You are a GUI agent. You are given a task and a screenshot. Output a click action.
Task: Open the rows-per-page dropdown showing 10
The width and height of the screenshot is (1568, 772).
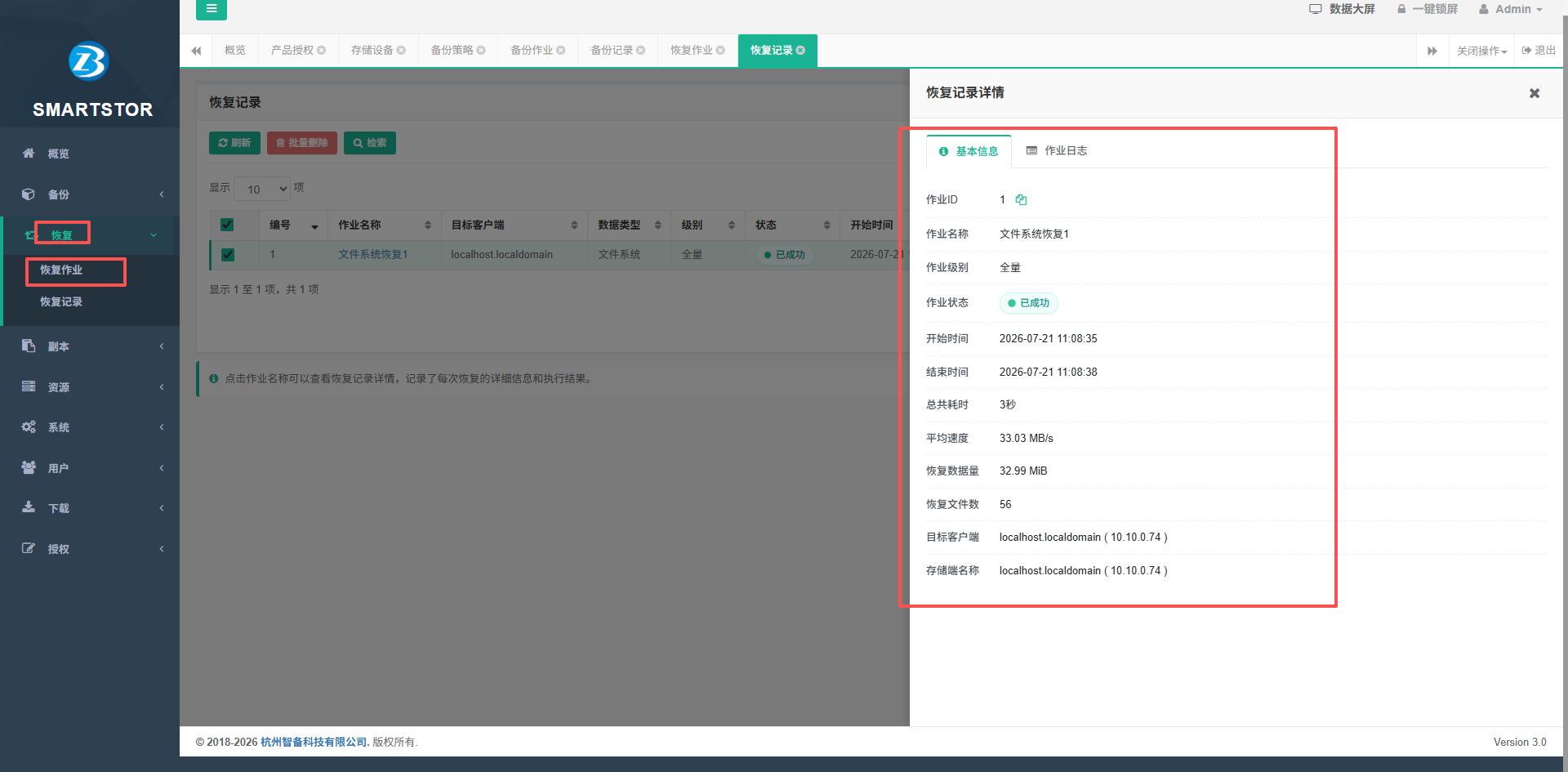pos(262,189)
